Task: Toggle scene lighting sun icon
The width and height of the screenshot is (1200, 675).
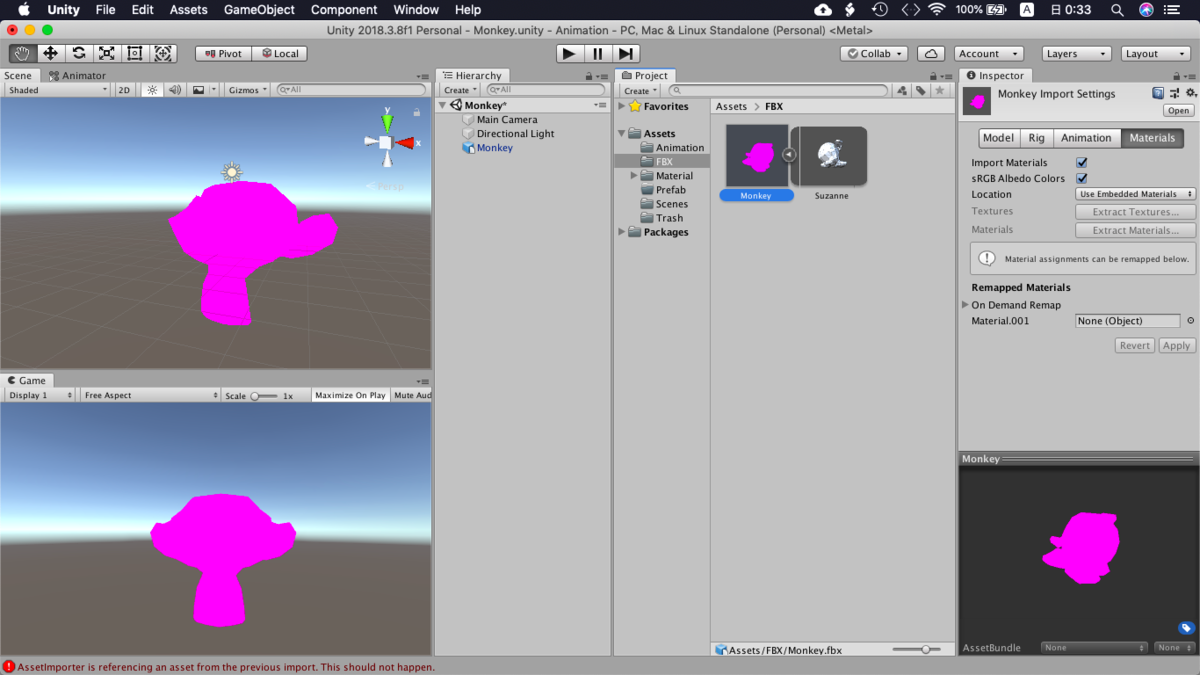Action: pyautogui.click(x=152, y=90)
